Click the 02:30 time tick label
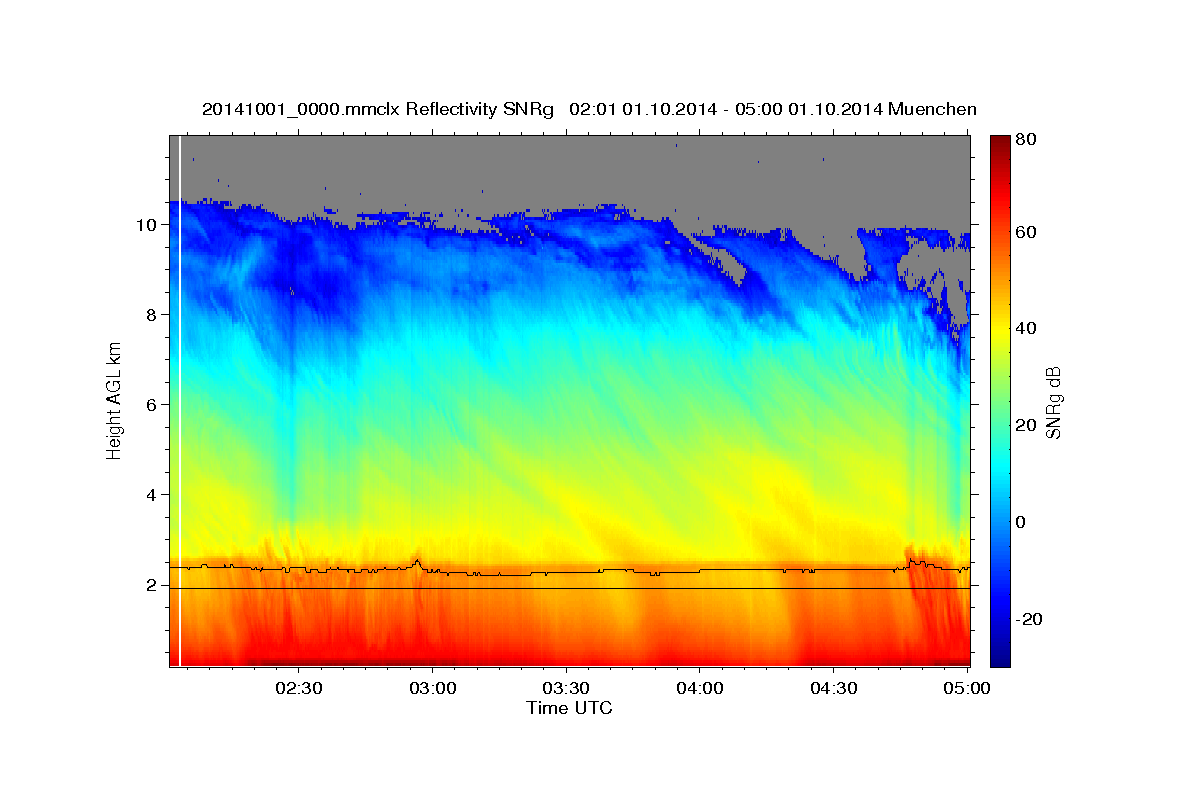 [298, 689]
